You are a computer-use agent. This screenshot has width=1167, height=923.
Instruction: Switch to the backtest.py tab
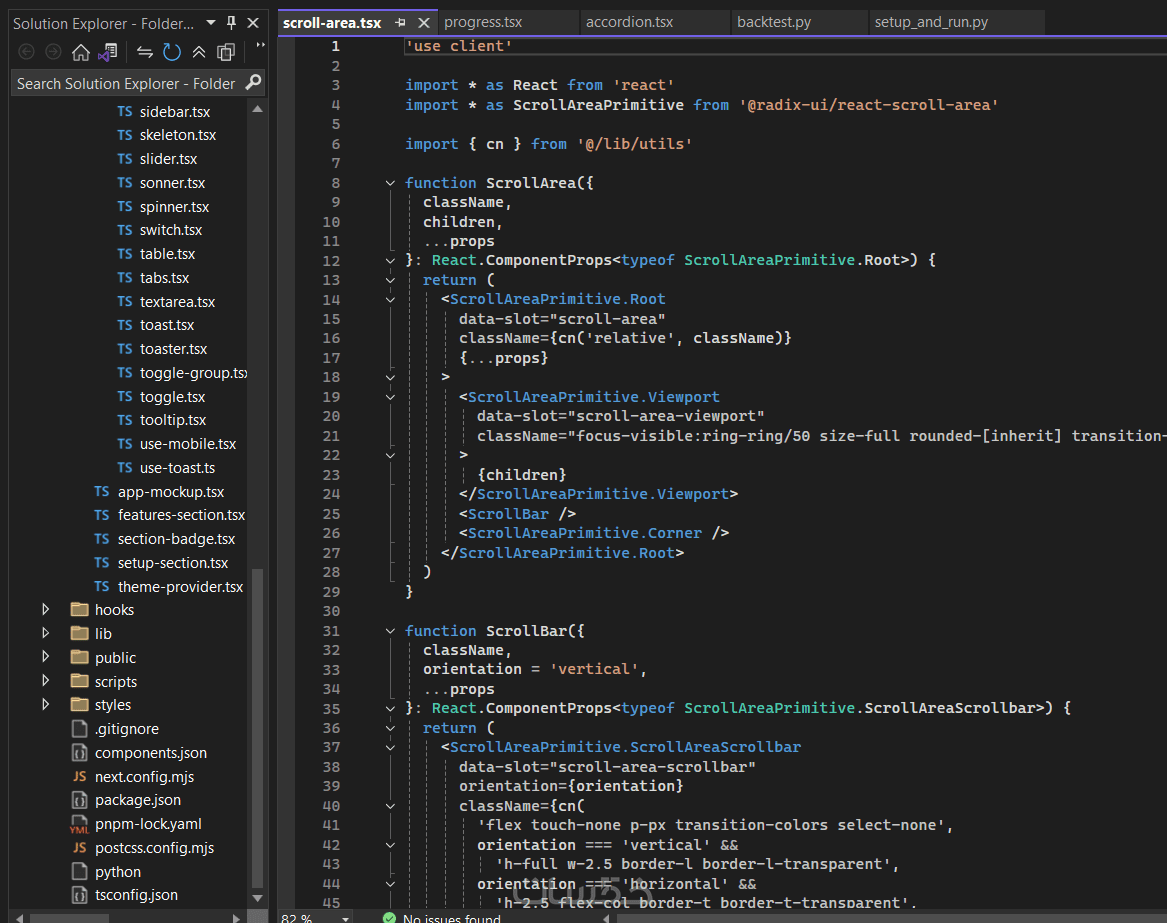tap(774, 22)
